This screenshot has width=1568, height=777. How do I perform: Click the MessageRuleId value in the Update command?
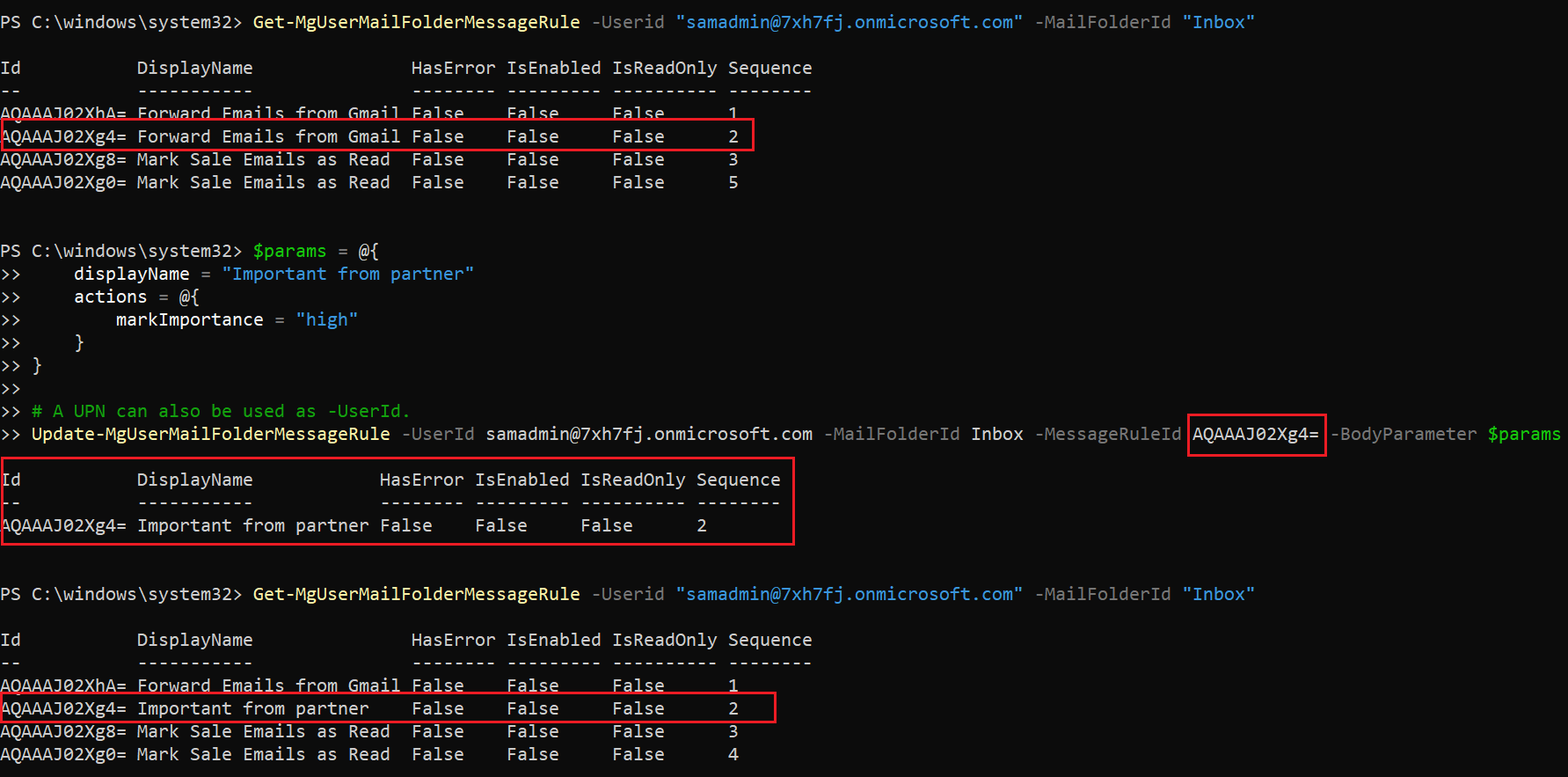pos(1255,435)
